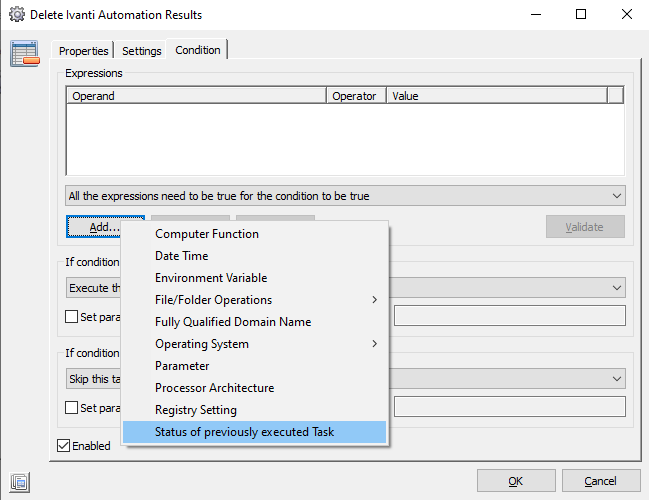The height and width of the screenshot is (500, 649).
Task: Click the Operand column header
Action: [196, 96]
